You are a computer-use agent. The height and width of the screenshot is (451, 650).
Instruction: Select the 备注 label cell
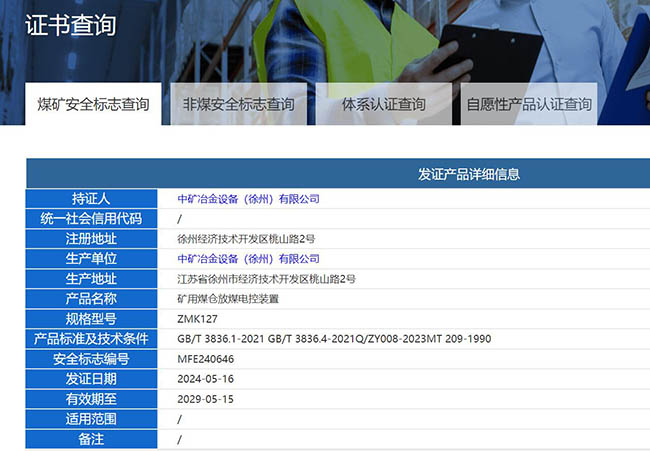click(x=91, y=439)
